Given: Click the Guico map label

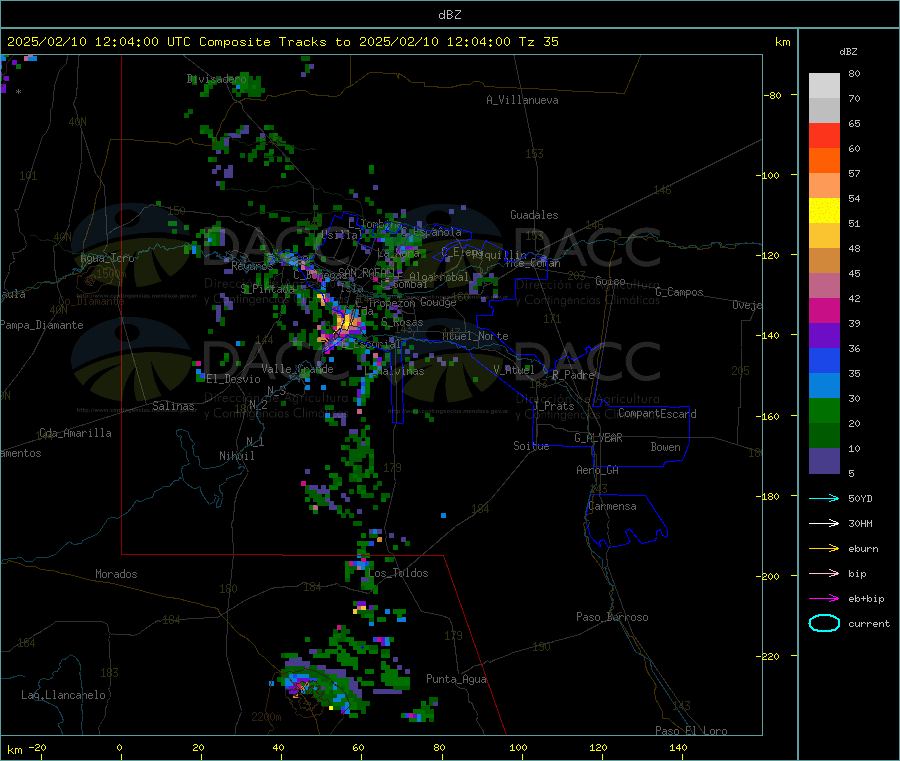Looking at the screenshot, I should click(x=610, y=281).
